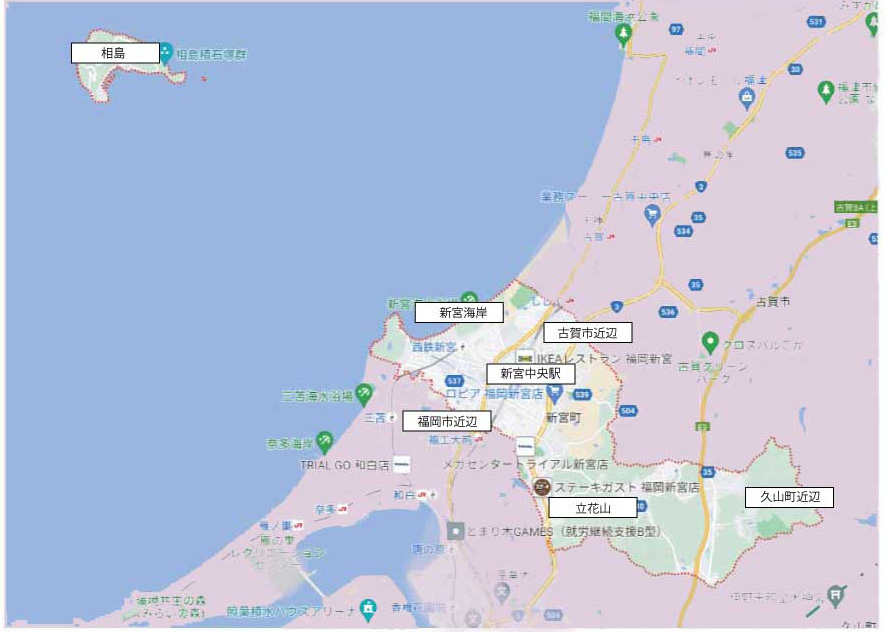Select the 業務スーパー shopping cart pin
The height and width of the screenshot is (632, 885).
pyautogui.click(x=652, y=212)
